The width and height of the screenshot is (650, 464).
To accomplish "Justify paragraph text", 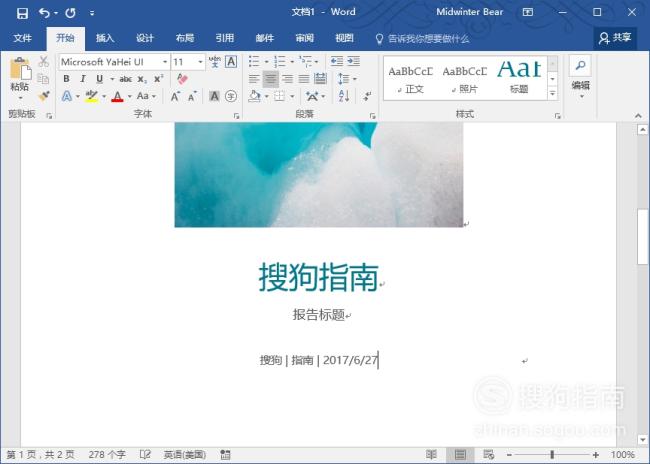I will click(304, 79).
